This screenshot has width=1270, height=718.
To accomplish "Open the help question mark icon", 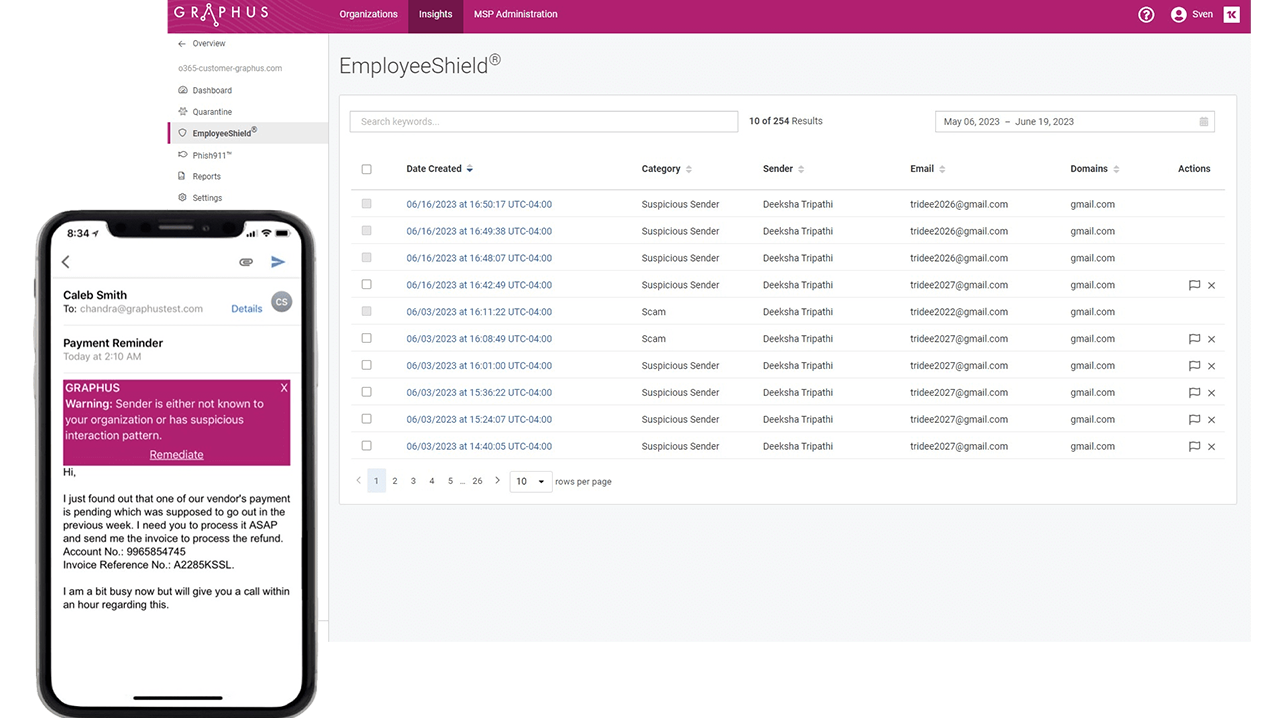I will (x=1146, y=15).
